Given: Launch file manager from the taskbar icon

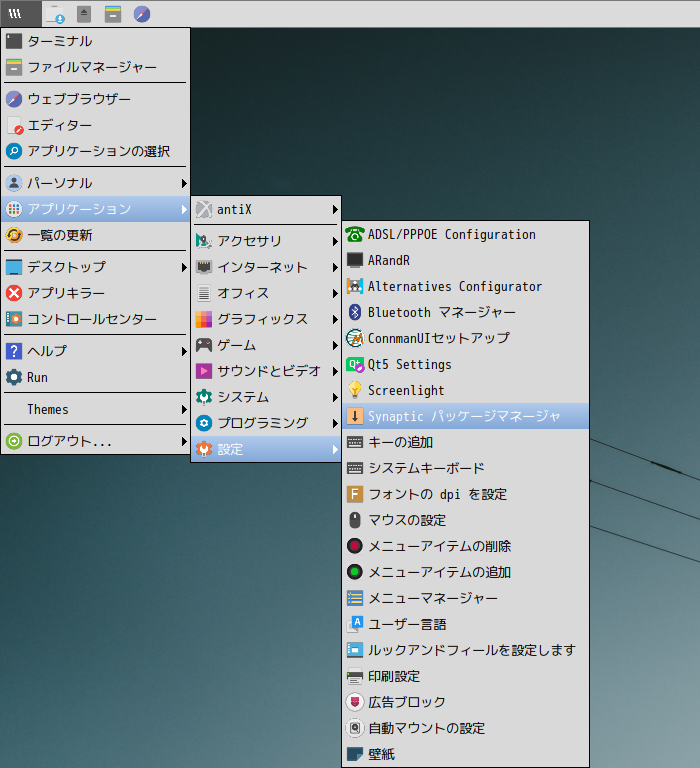Looking at the screenshot, I should [113, 14].
